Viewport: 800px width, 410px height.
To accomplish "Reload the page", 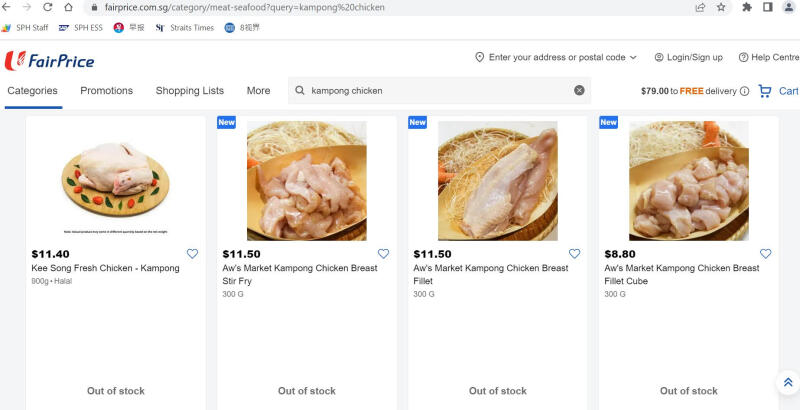I will tap(47, 7).
